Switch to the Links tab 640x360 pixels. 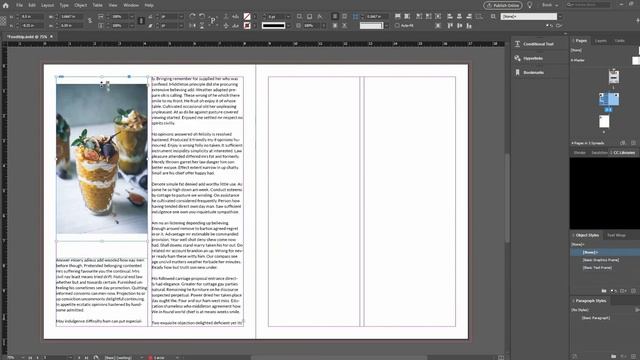pos(620,41)
